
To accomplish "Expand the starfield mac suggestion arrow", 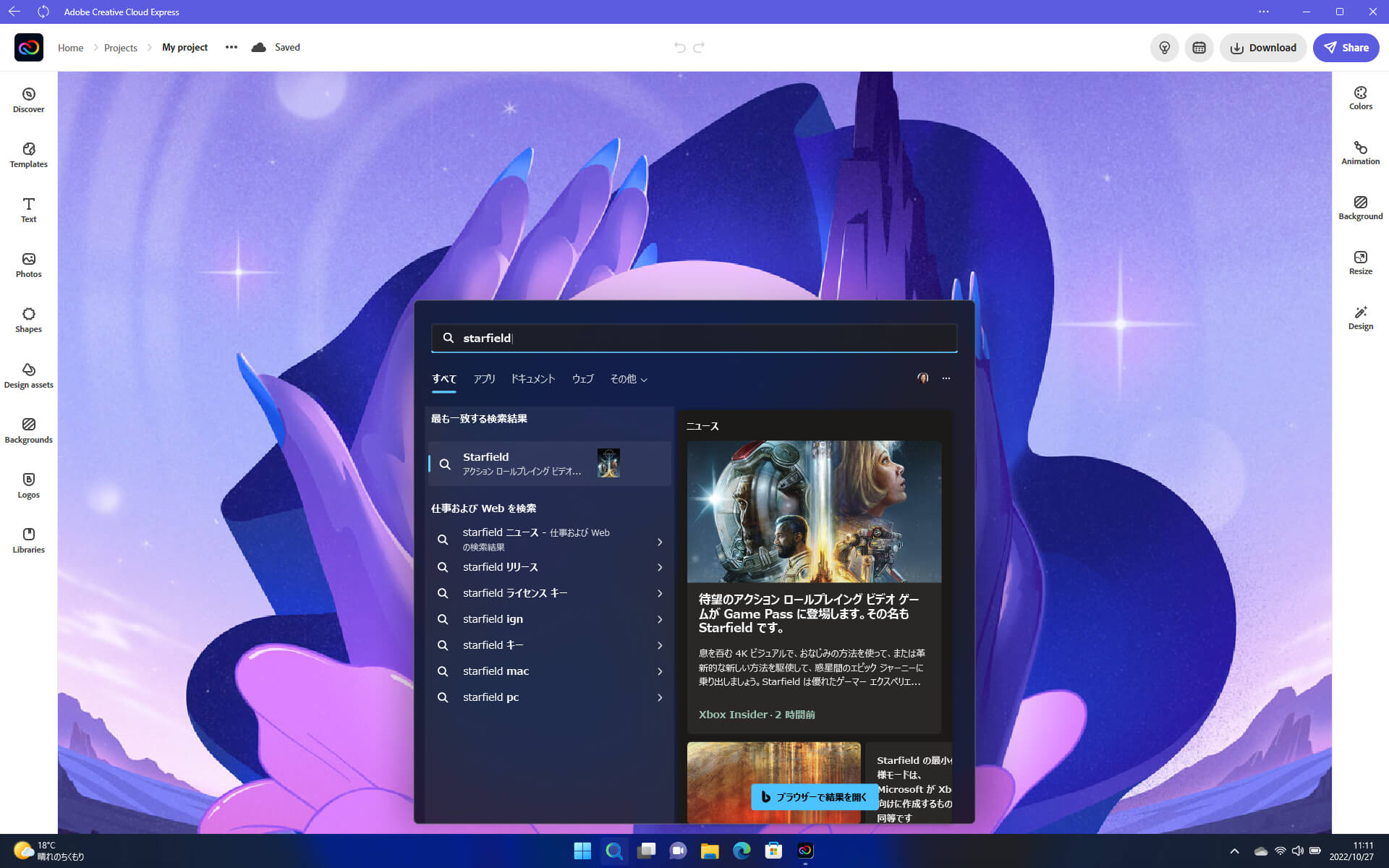I will pos(660,671).
